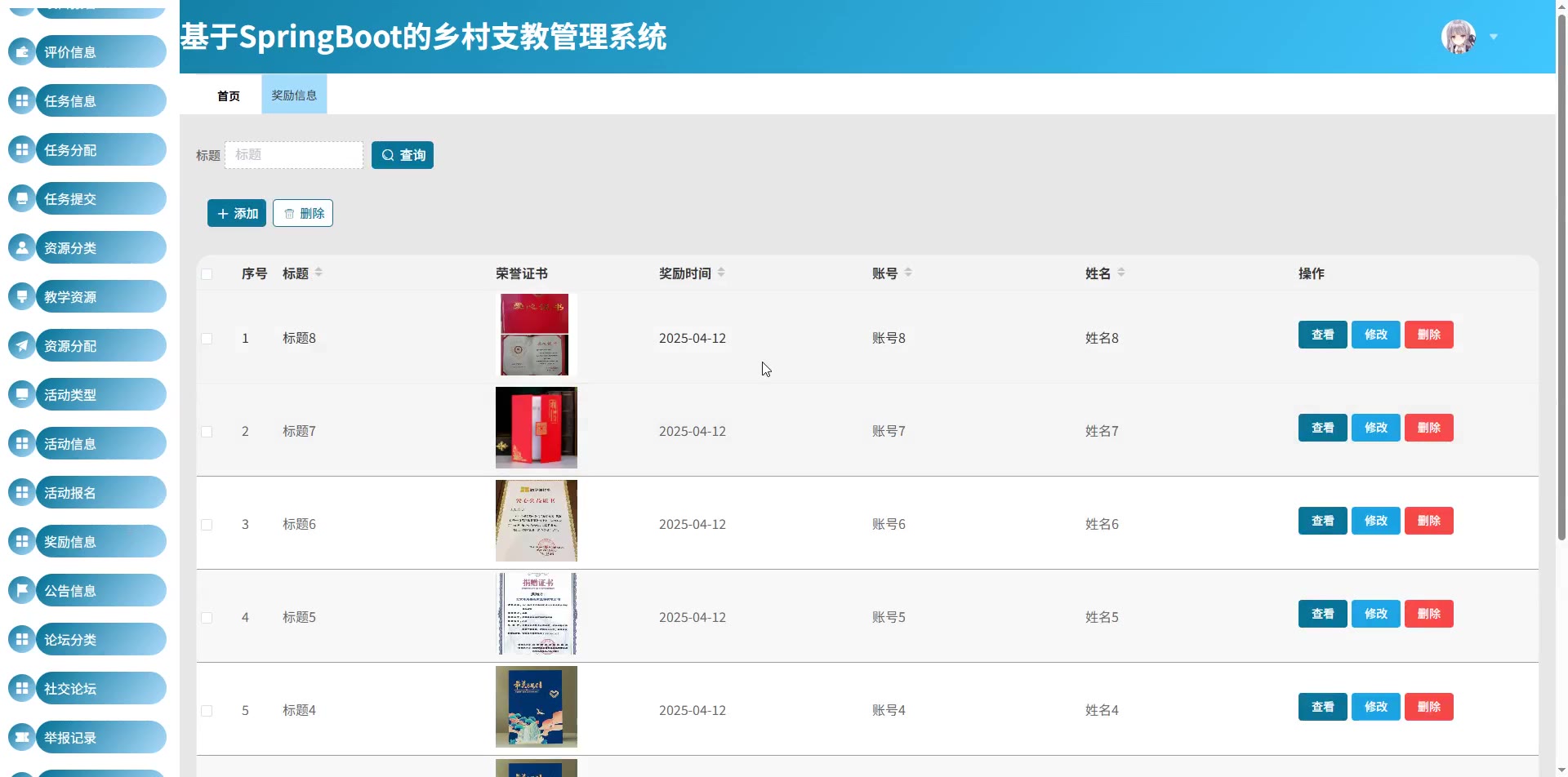
Task: Click the ticket icon beside 举报记录
Action: (x=22, y=738)
